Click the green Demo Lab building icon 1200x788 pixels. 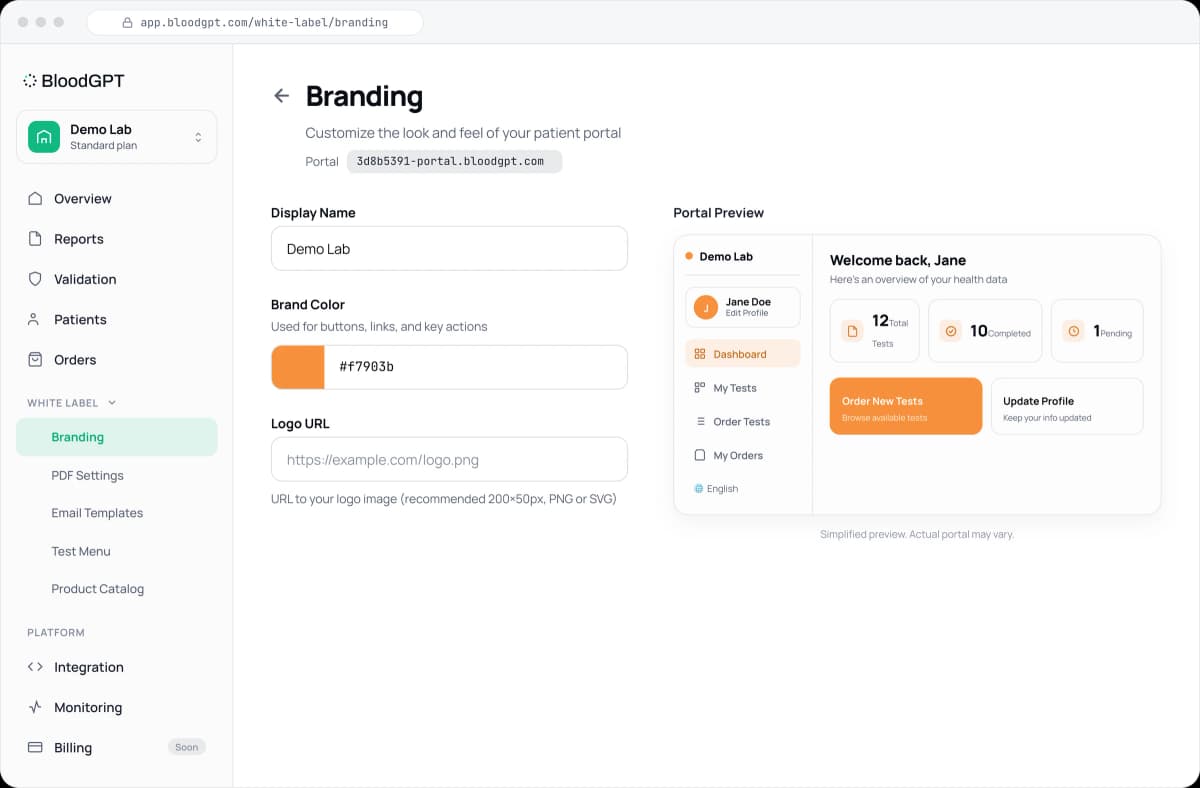[44, 137]
